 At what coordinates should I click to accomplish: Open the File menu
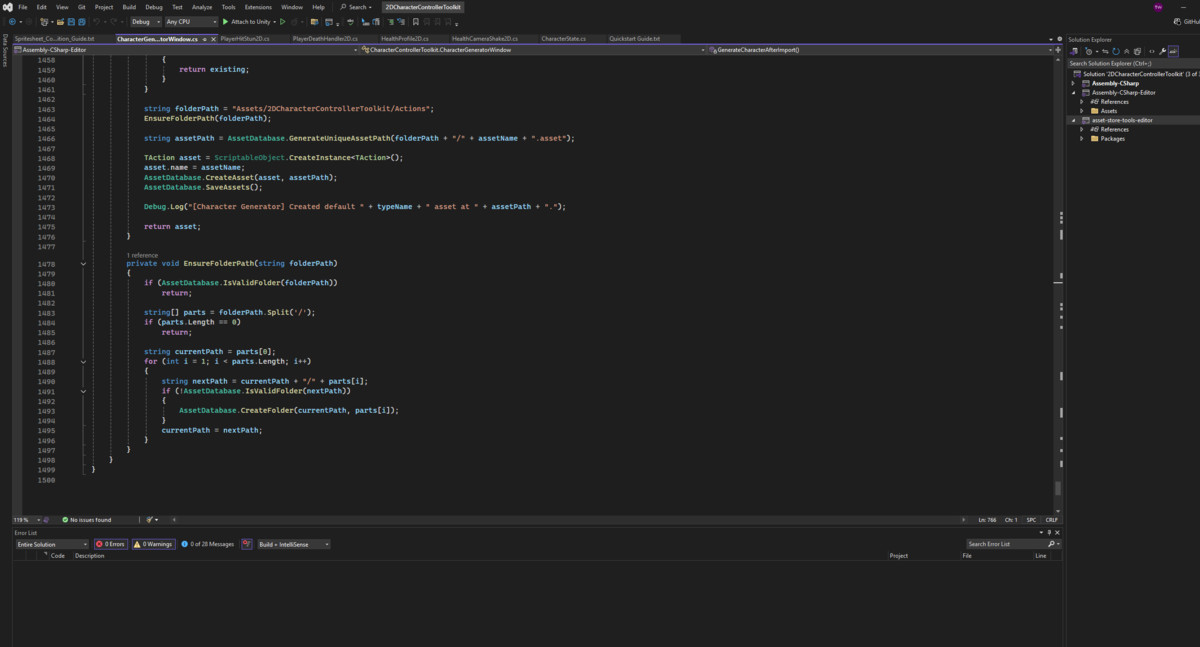pyautogui.click(x=23, y=7)
